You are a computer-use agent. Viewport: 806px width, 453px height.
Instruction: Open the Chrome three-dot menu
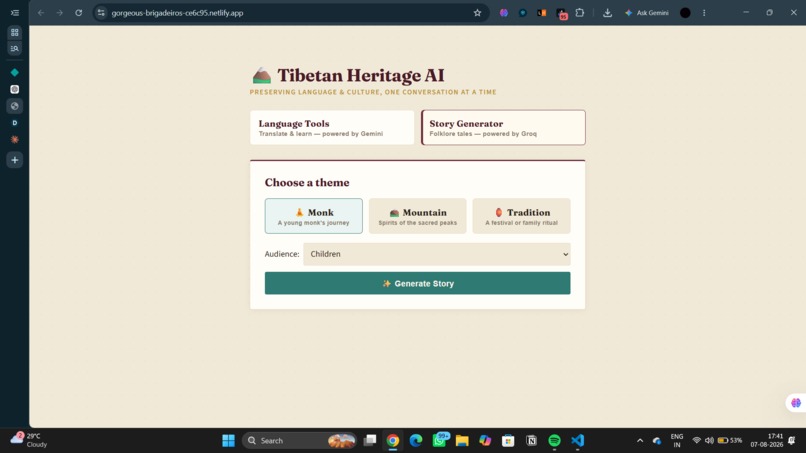(x=704, y=13)
